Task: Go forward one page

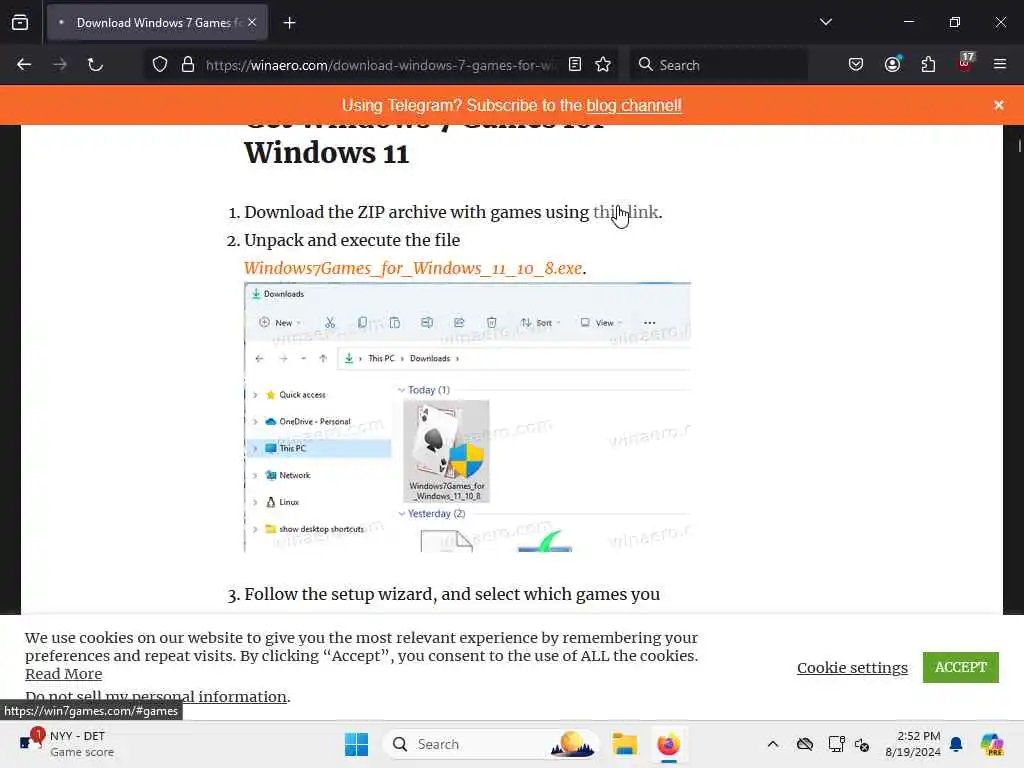Action: (x=60, y=65)
